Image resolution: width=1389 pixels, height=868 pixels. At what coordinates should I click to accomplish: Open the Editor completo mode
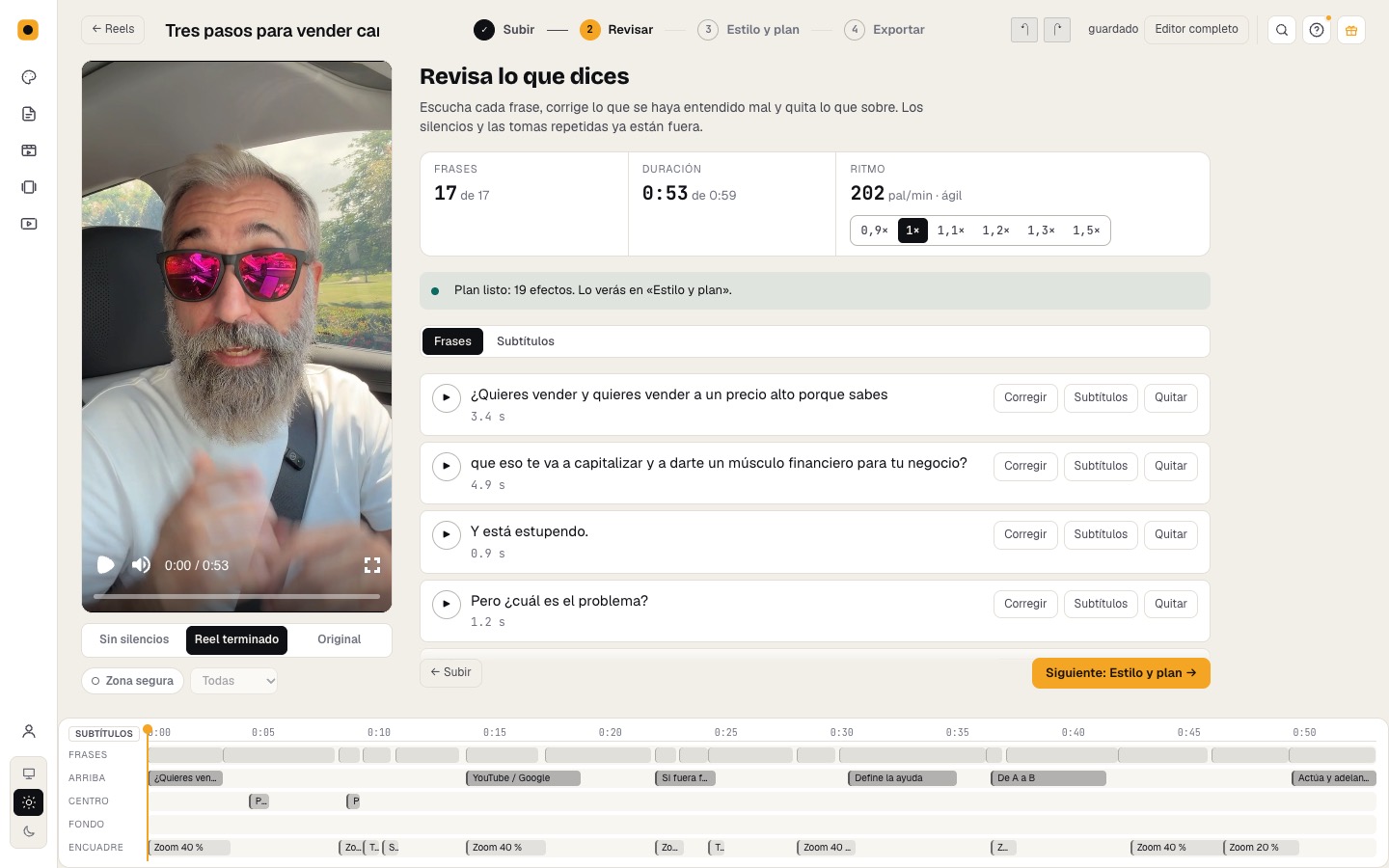click(1196, 30)
